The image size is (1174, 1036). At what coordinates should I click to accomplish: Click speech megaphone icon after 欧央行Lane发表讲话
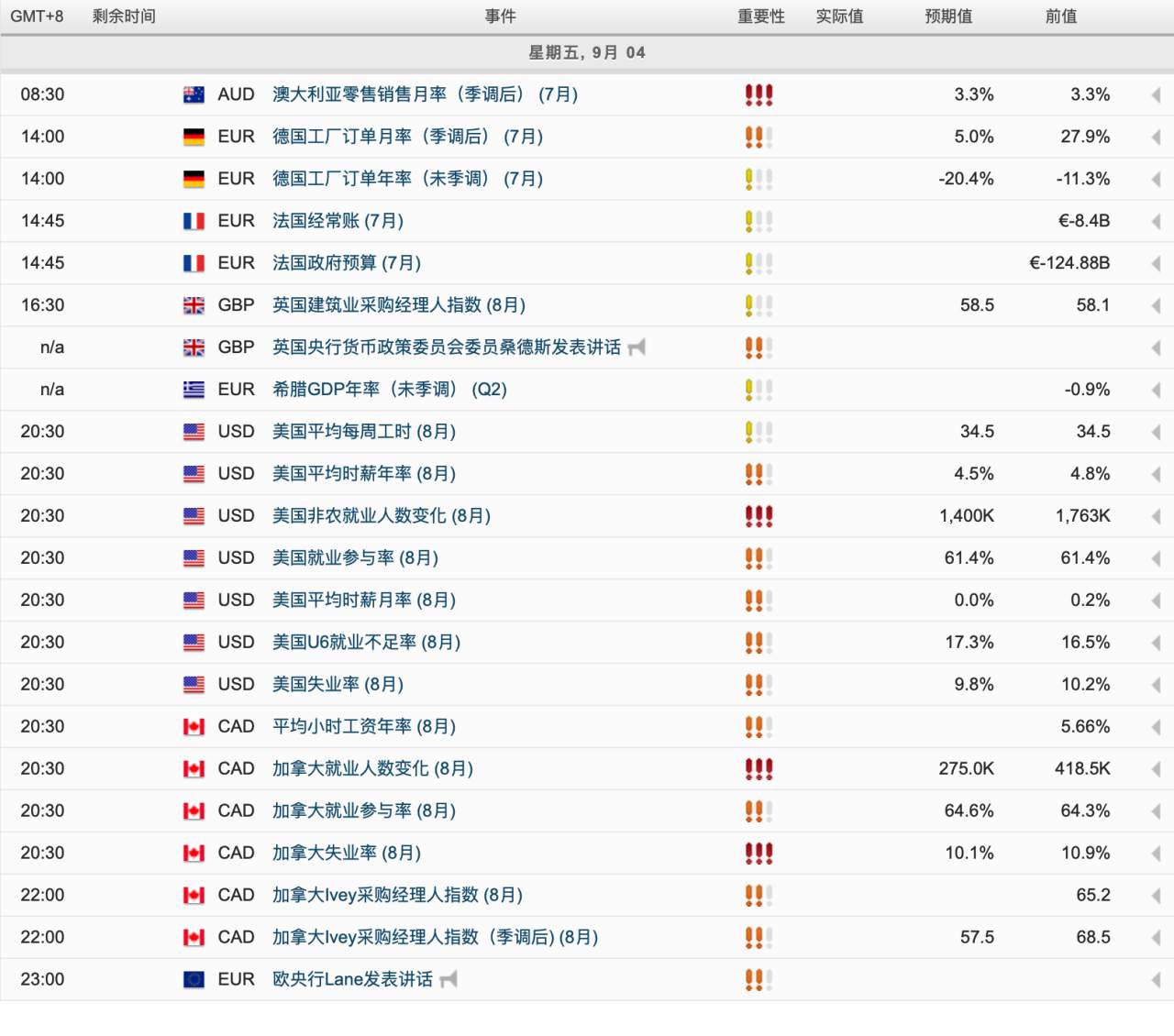(449, 980)
